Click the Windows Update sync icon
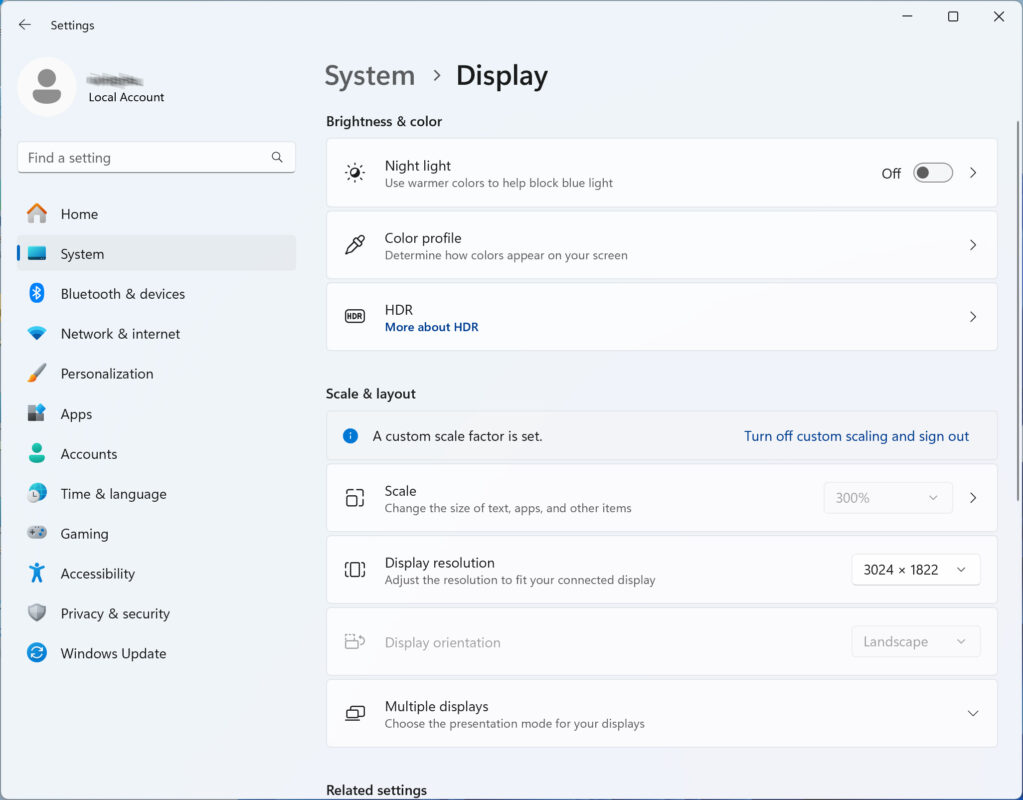This screenshot has height=800, width=1023. coord(37,653)
